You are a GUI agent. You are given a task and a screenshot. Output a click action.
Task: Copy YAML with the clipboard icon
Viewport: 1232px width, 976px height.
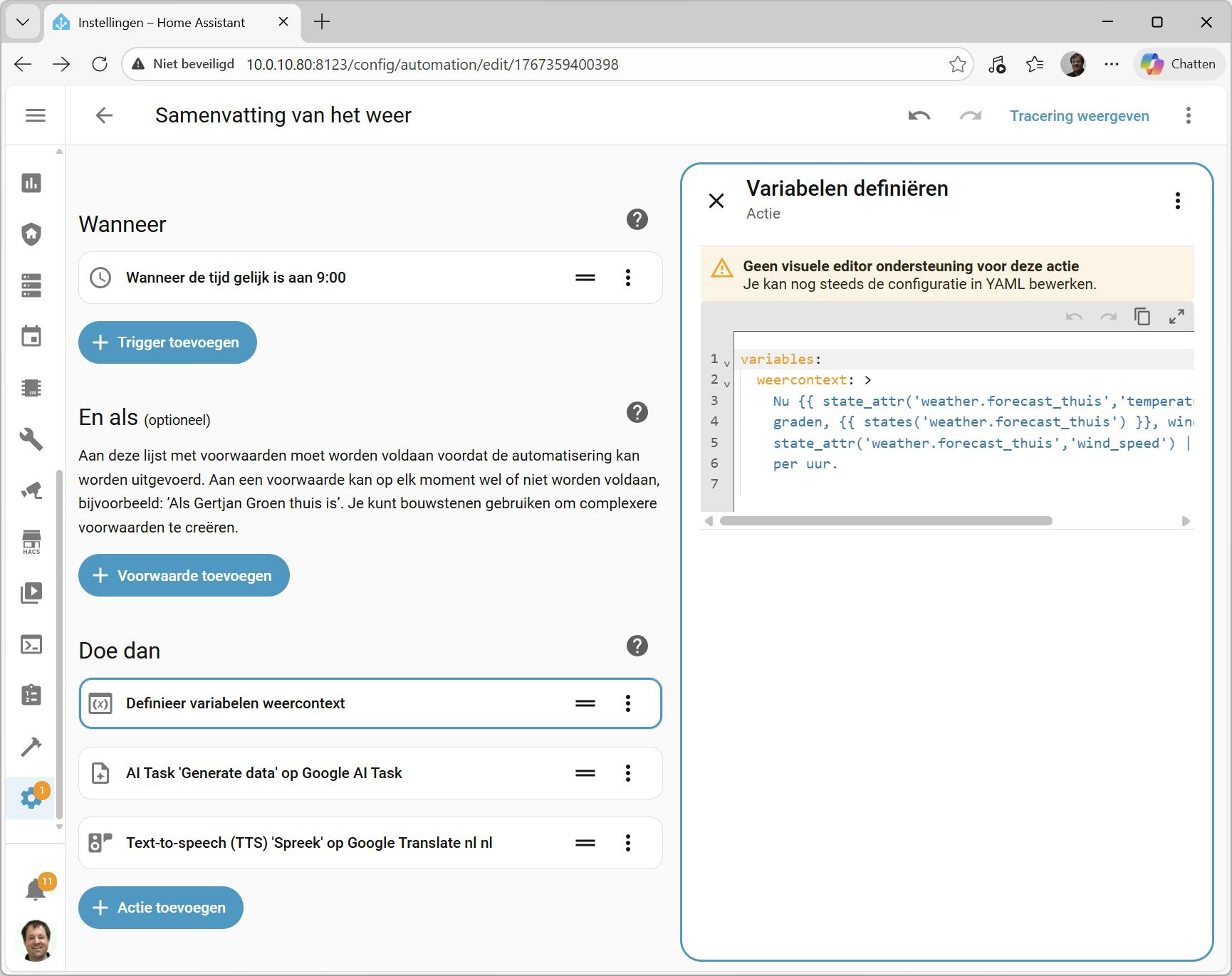(x=1142, y=317)
